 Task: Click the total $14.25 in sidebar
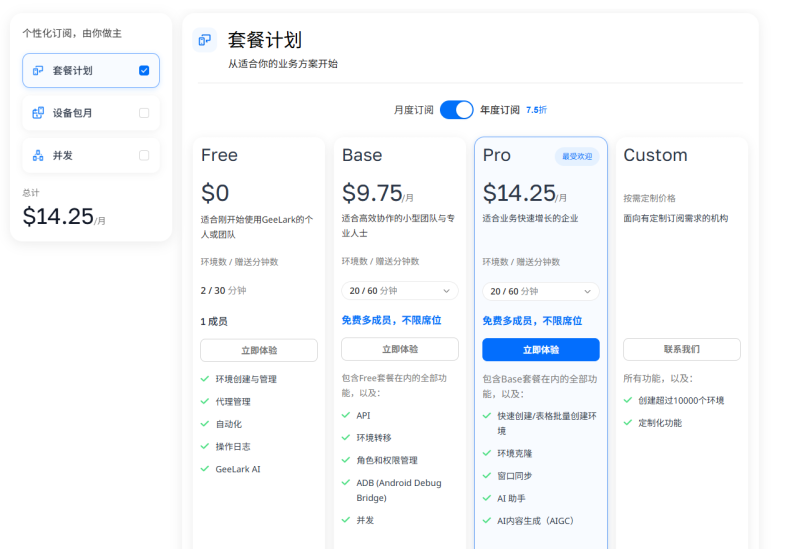point(58,216)
